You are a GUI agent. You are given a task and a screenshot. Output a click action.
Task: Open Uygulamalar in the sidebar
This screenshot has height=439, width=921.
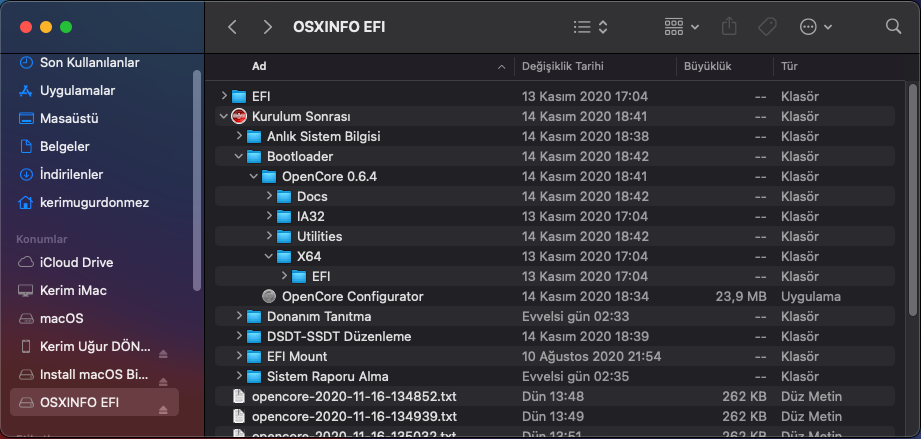[77, 90]
